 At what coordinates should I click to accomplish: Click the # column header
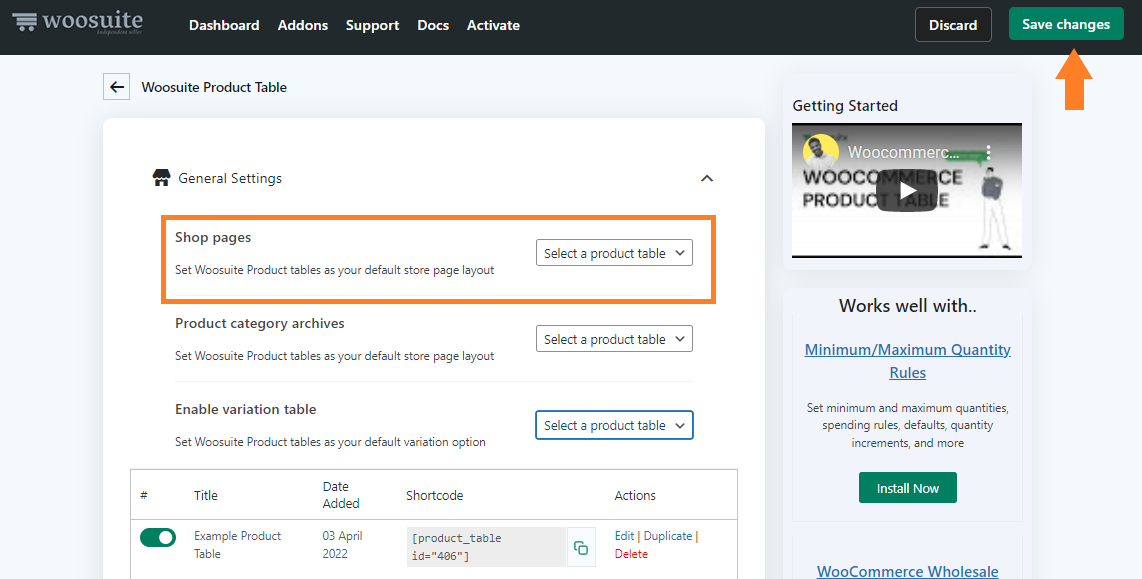143,495
